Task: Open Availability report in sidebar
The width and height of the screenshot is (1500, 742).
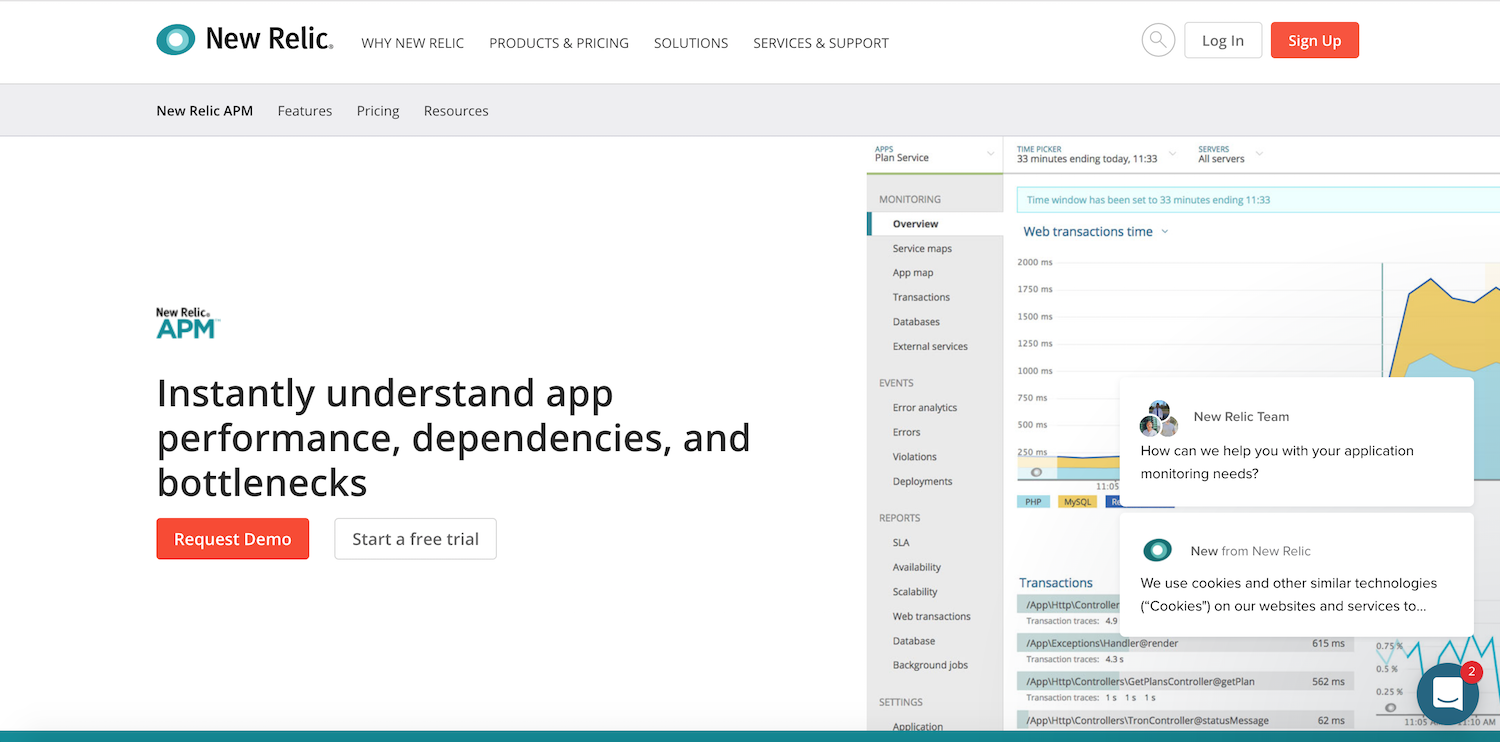Action: coord(917,567)
